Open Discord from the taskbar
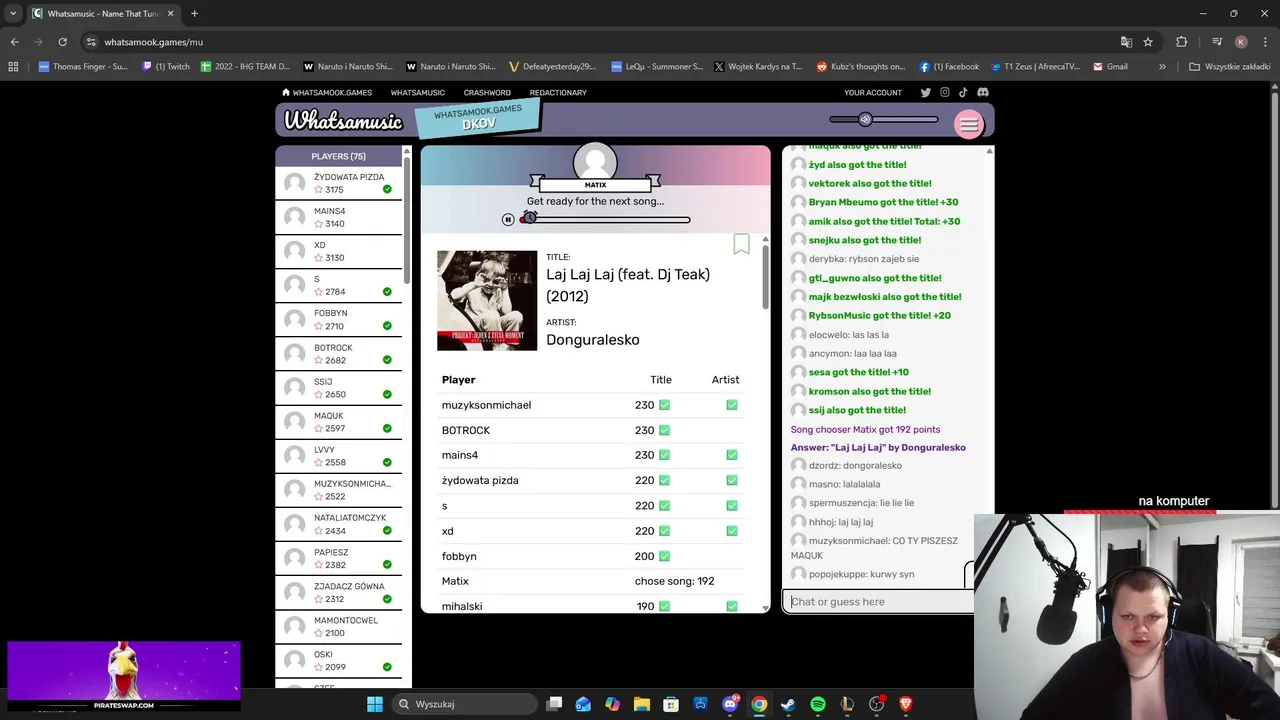 coord(730,704)
